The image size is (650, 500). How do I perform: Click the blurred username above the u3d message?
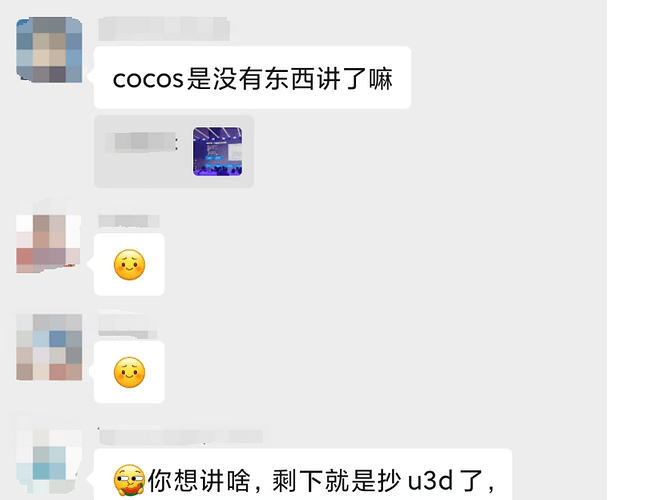(x=180, y=437)
